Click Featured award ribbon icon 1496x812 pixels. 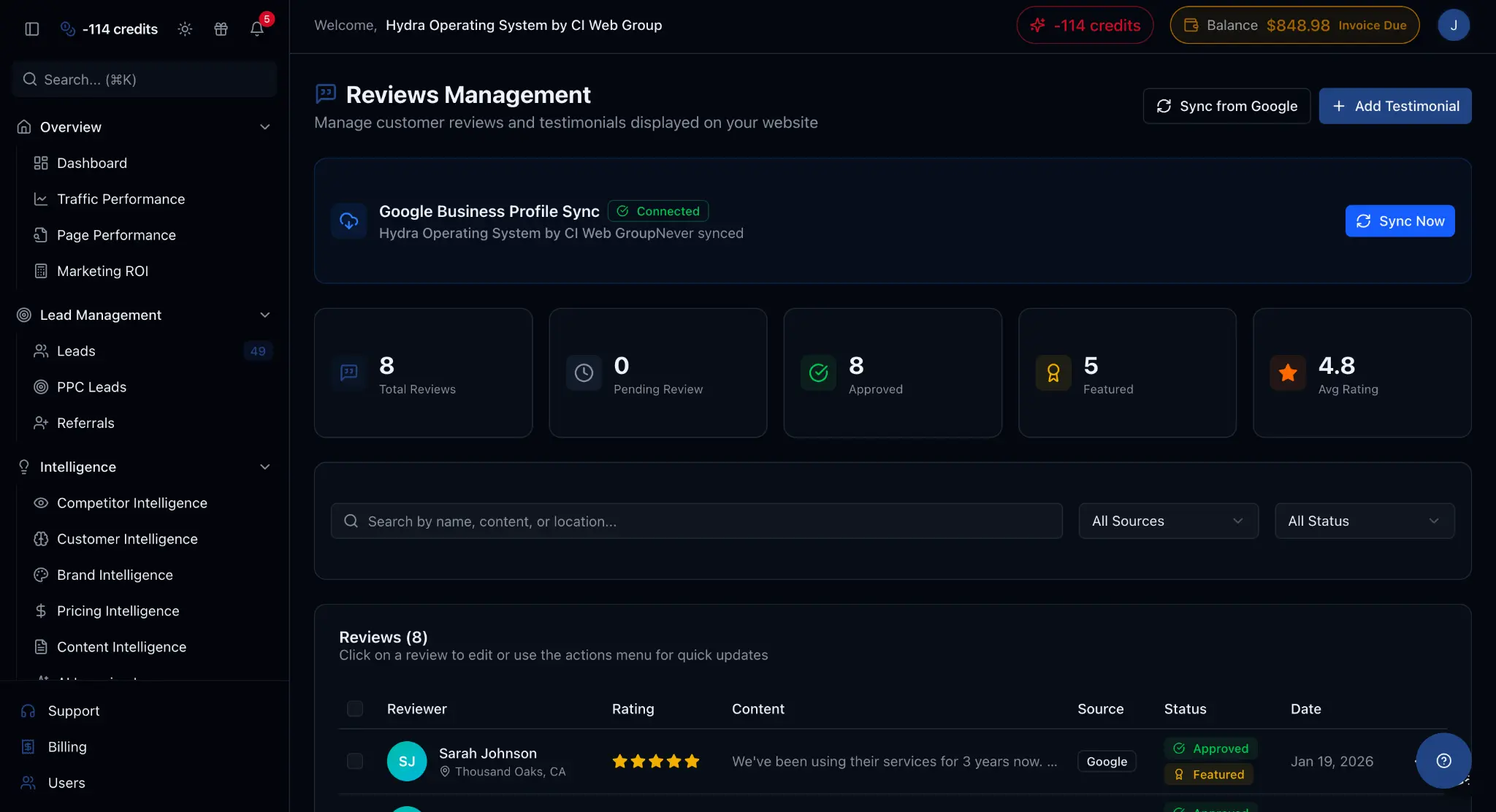[1053, 373]
